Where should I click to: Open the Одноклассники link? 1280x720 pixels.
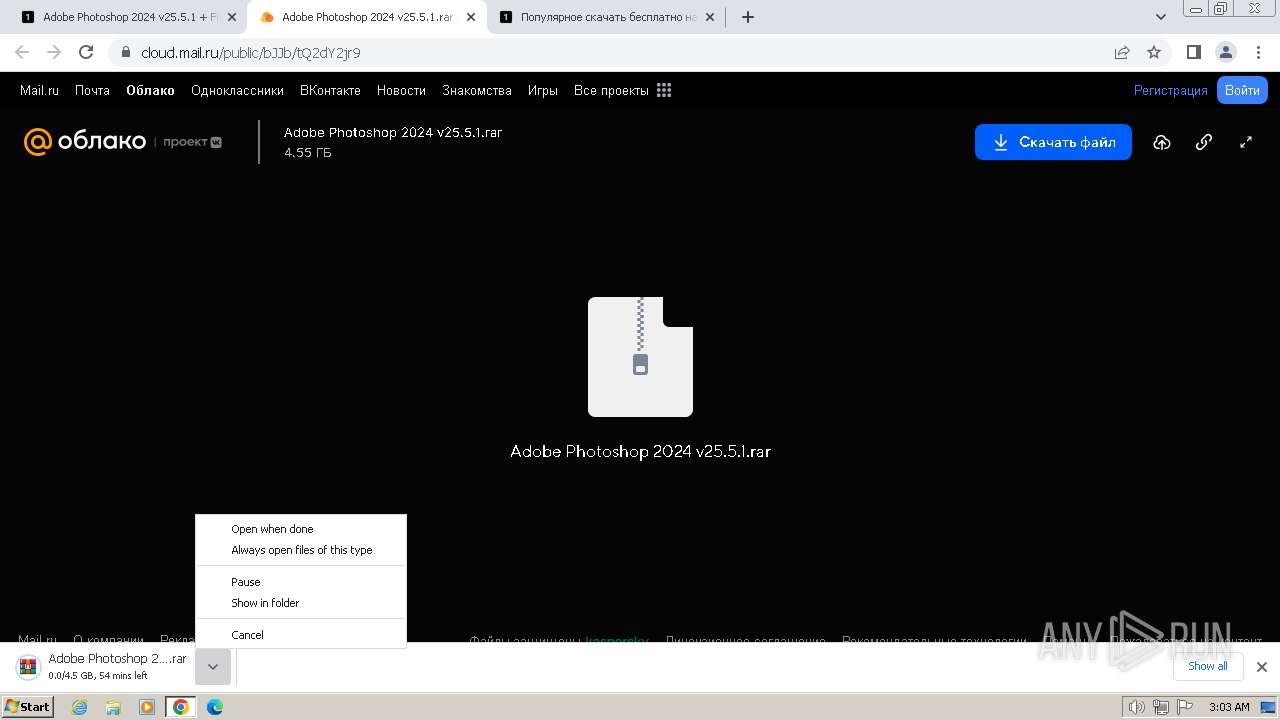pyautogui.click(x=237, y=90)
